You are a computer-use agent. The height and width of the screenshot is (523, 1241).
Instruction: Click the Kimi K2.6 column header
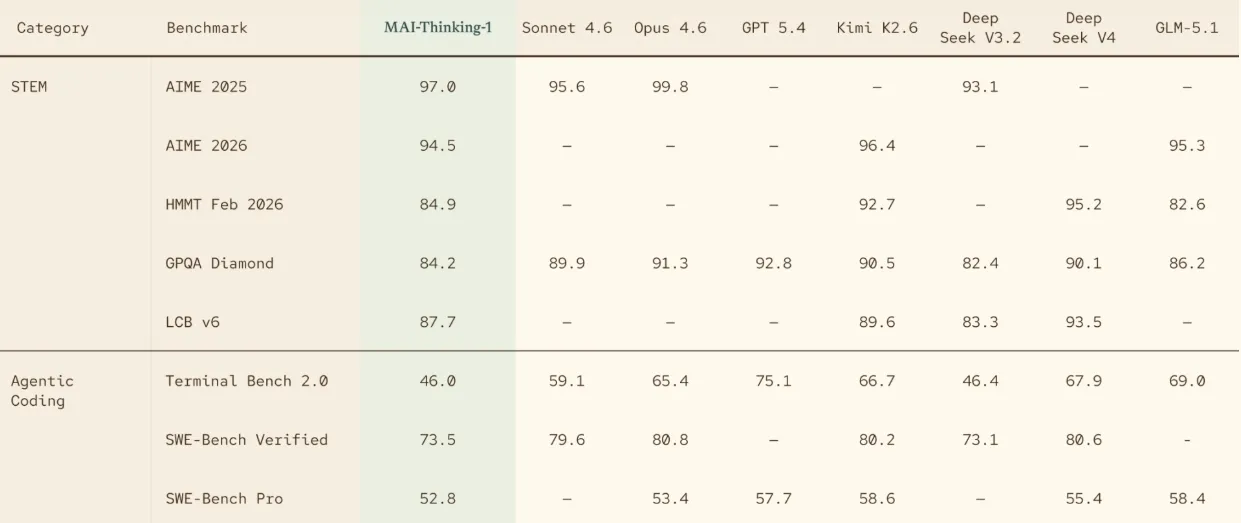[877, 28]
